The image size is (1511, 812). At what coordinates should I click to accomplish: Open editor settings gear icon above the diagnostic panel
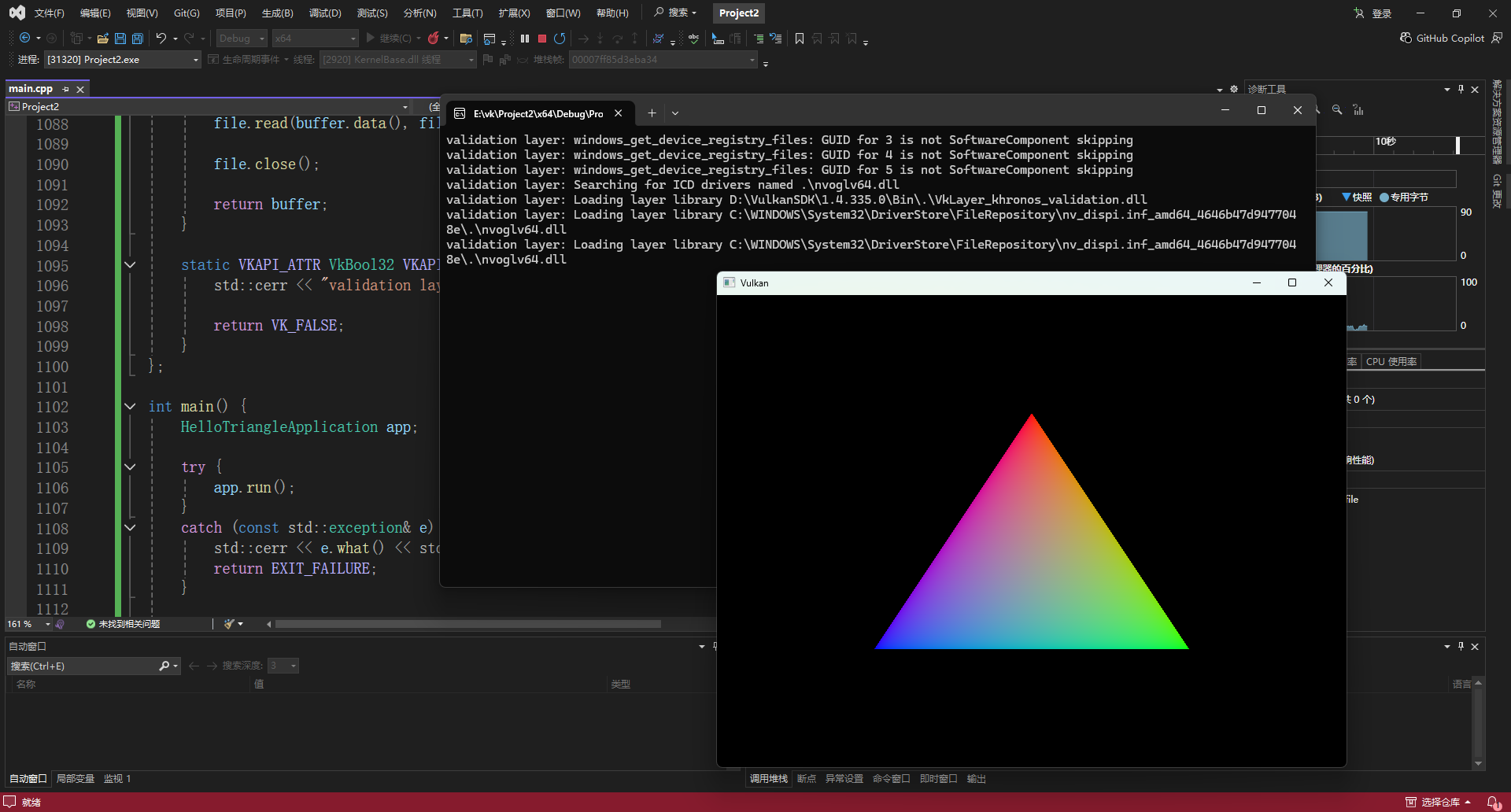(x=1234, y=89)
